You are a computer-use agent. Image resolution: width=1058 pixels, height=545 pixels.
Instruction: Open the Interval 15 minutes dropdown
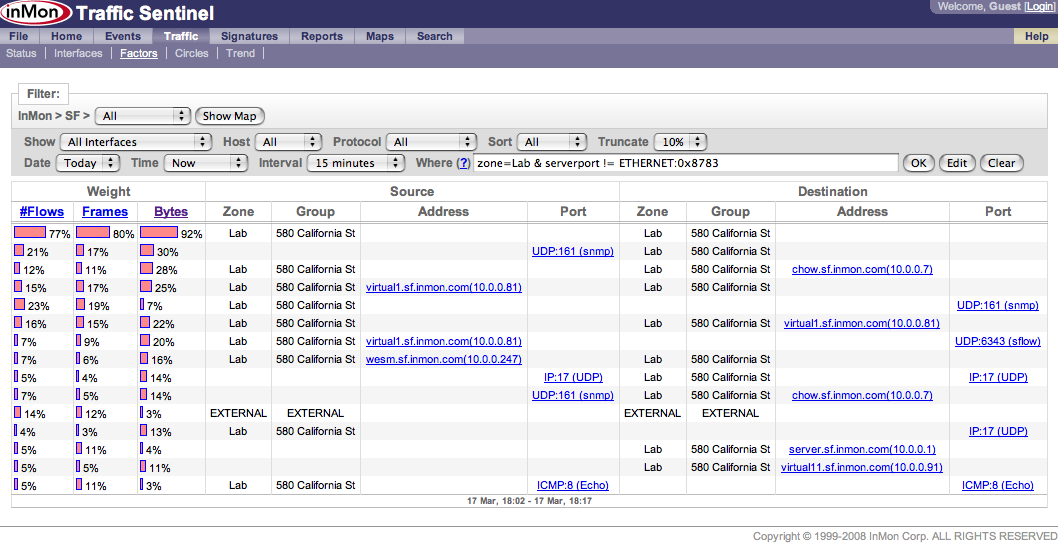click(x=356, y=163)
